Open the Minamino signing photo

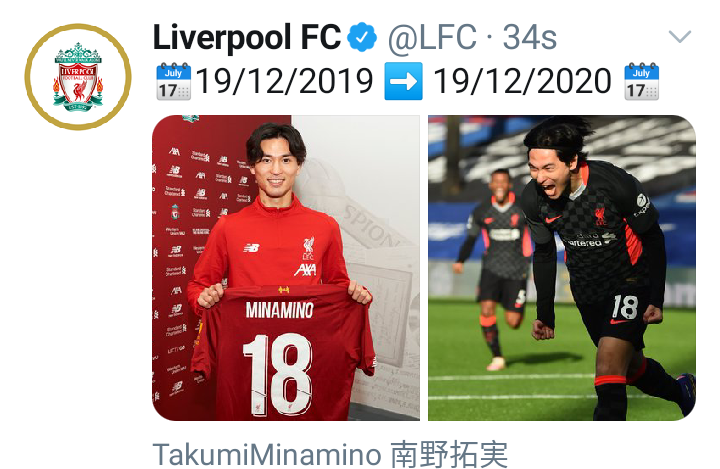tap(286, 268)
